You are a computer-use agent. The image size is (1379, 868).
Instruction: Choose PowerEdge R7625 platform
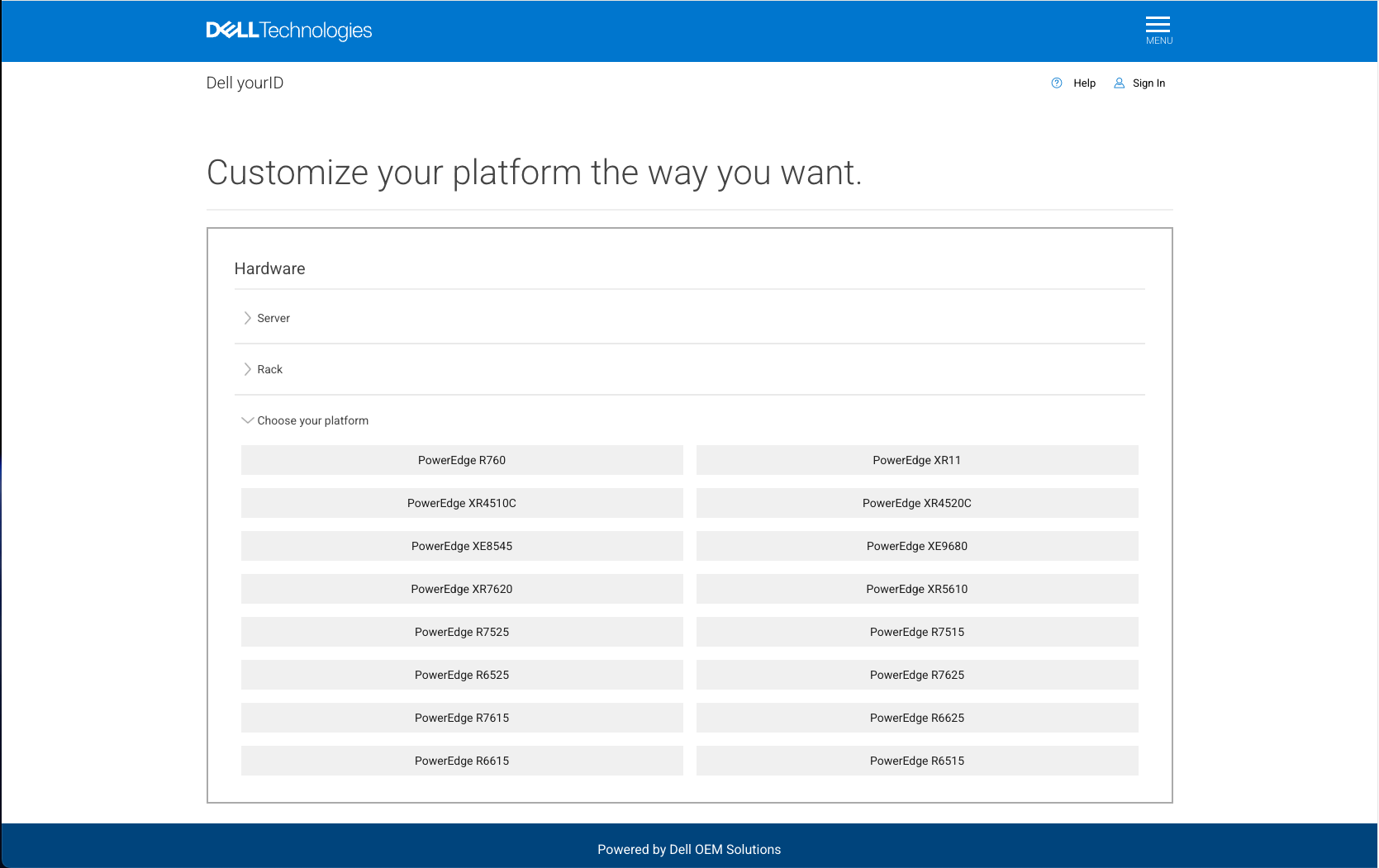(x=916, y=675)
